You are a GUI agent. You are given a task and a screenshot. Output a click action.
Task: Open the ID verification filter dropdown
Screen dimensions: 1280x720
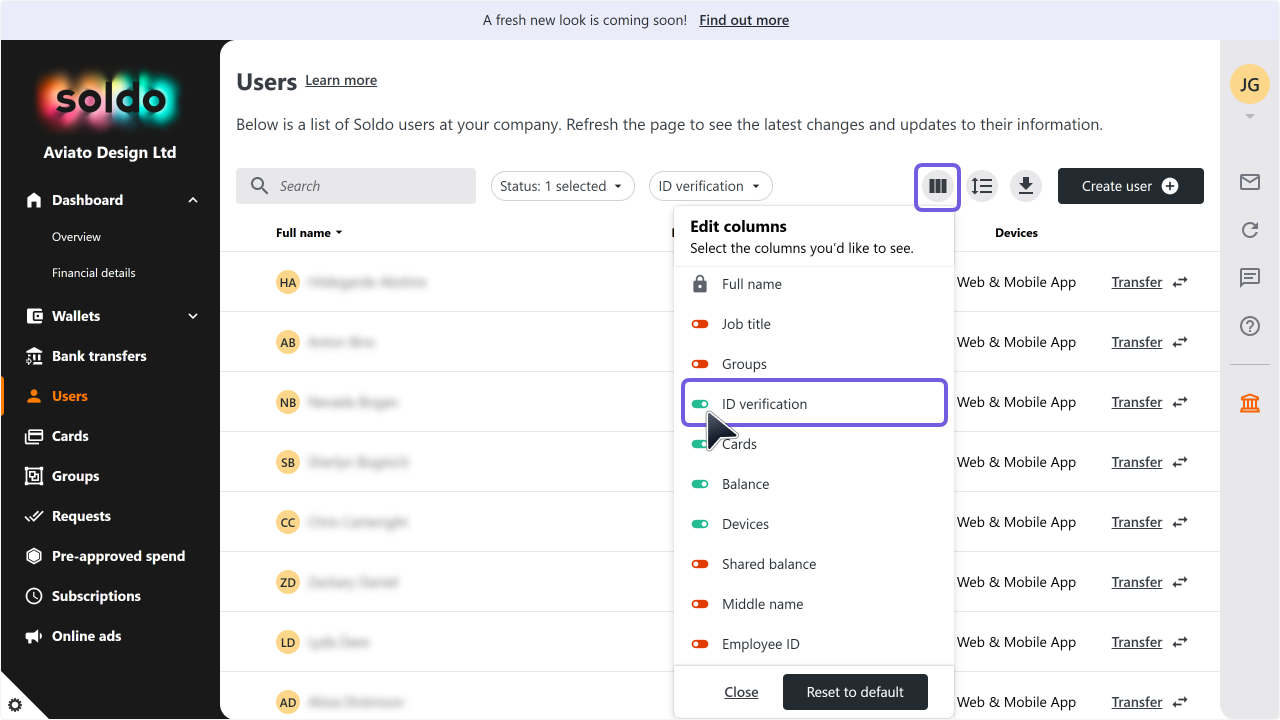pyautogui.click(x=710, y=186)
